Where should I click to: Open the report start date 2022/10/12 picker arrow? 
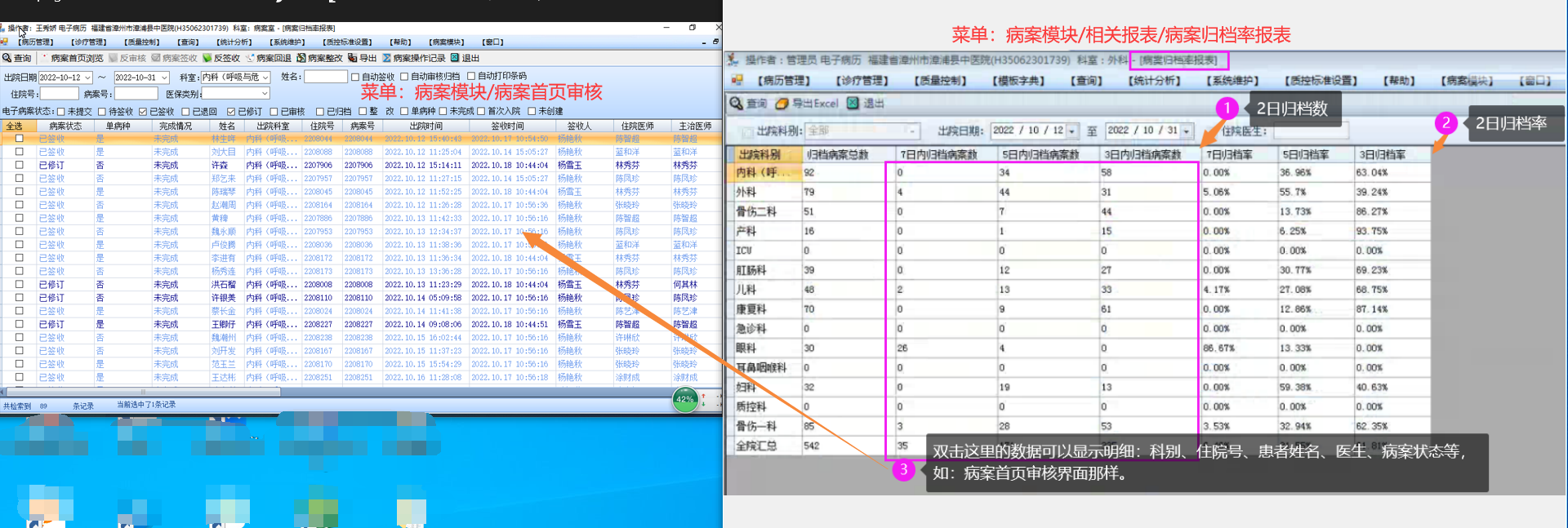click(x=1071, y=131)
